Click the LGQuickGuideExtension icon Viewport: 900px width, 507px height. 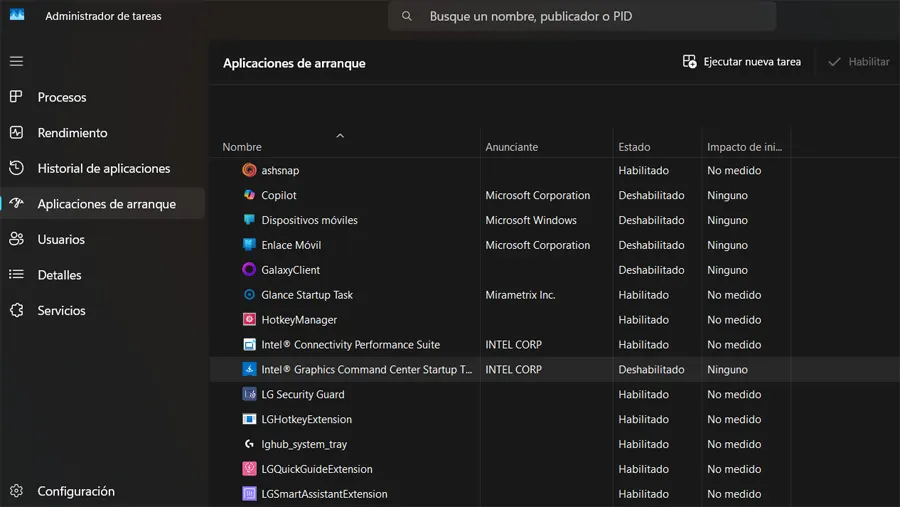(249, 469)
